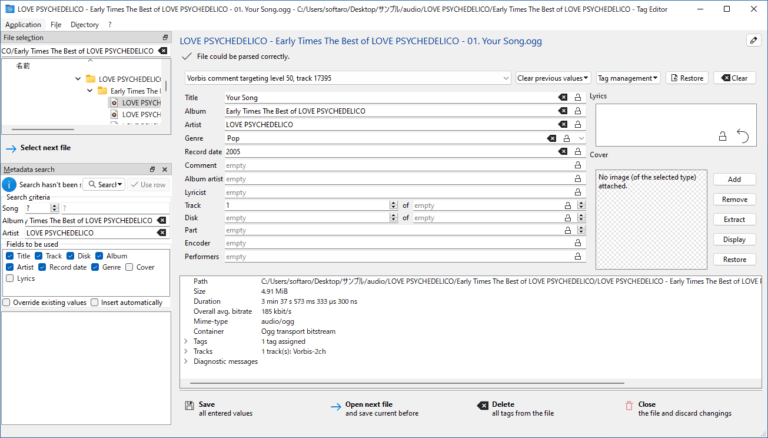Undock the Metadata search panel
The height and width of the screenshot is (438, 768).
[152, 169]
